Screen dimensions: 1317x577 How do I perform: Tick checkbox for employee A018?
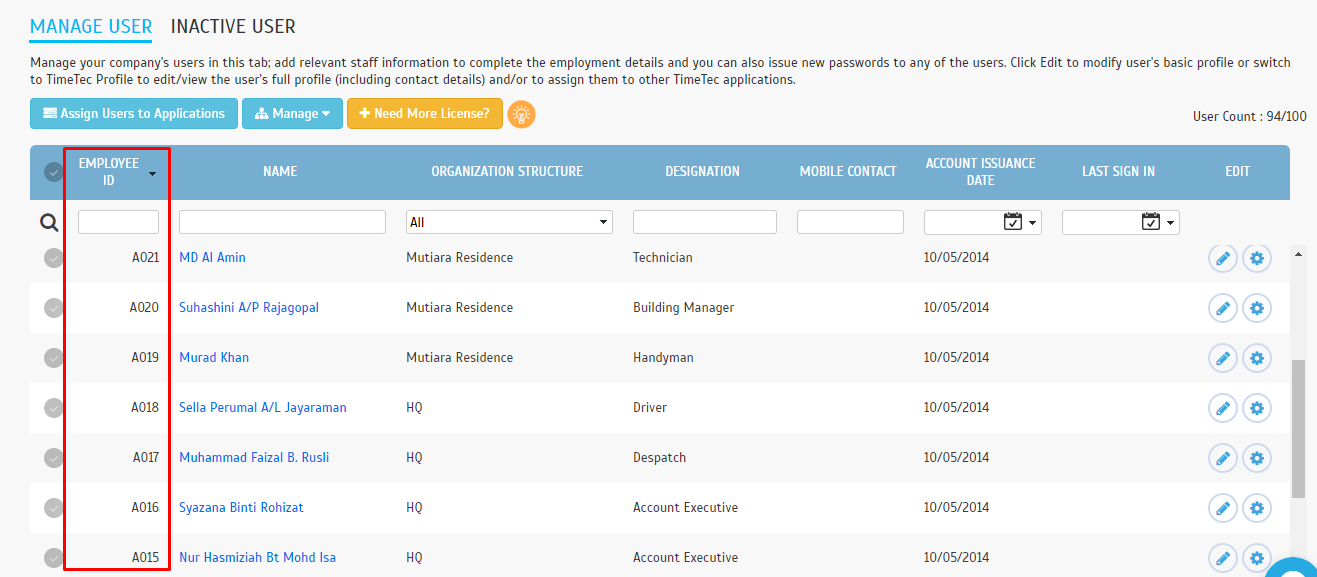pyautogui.click(x=53, y=408)
